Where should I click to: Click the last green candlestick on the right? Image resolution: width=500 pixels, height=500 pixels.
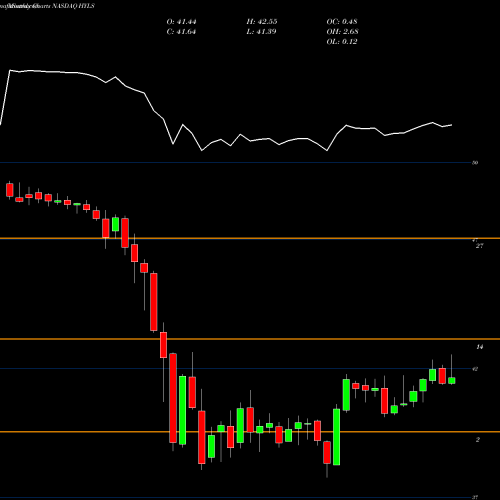452,381
